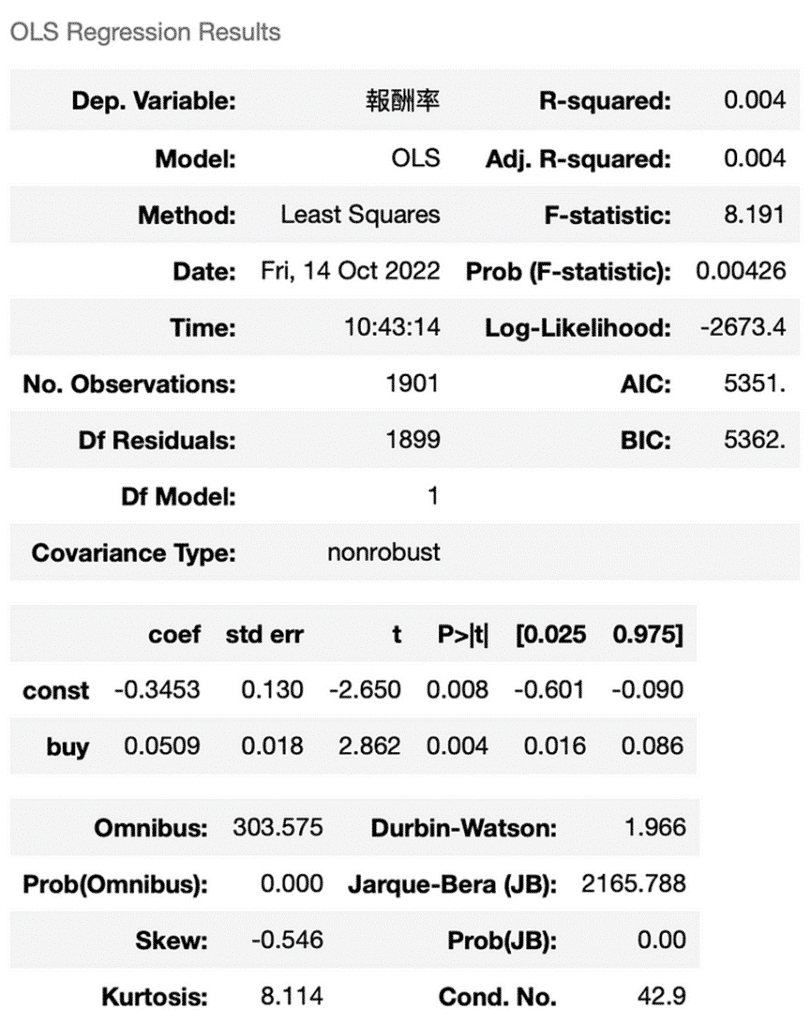Select the buy coefficient 0.0509
This screenshot has height=1024, width=811.
[160, 746]
